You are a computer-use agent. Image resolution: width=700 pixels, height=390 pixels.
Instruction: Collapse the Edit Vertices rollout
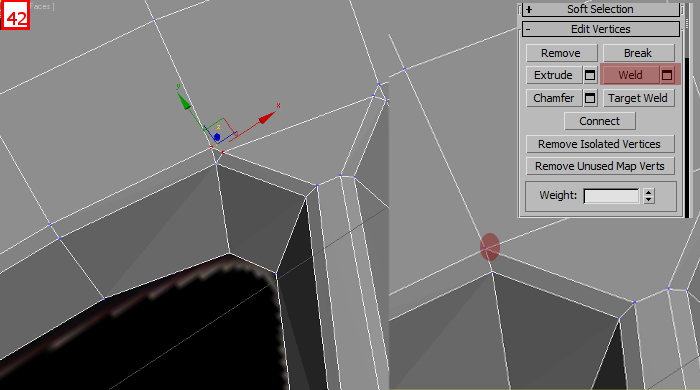600,29
